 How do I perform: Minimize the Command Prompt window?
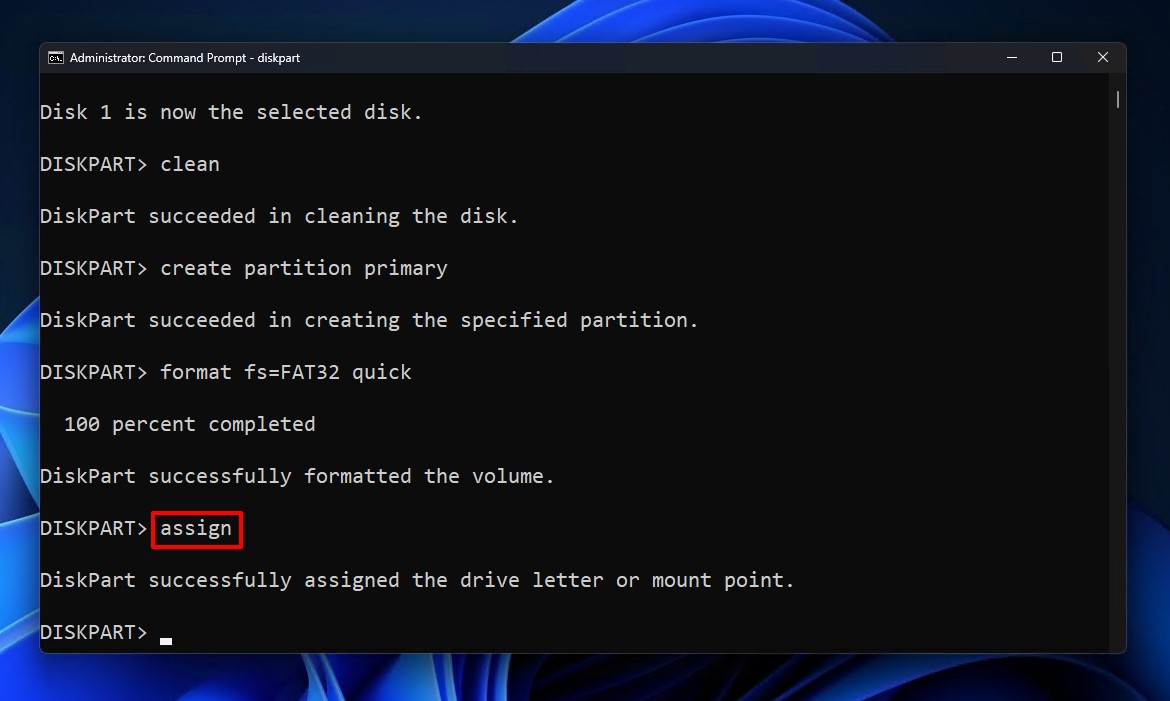(1011, 57)
